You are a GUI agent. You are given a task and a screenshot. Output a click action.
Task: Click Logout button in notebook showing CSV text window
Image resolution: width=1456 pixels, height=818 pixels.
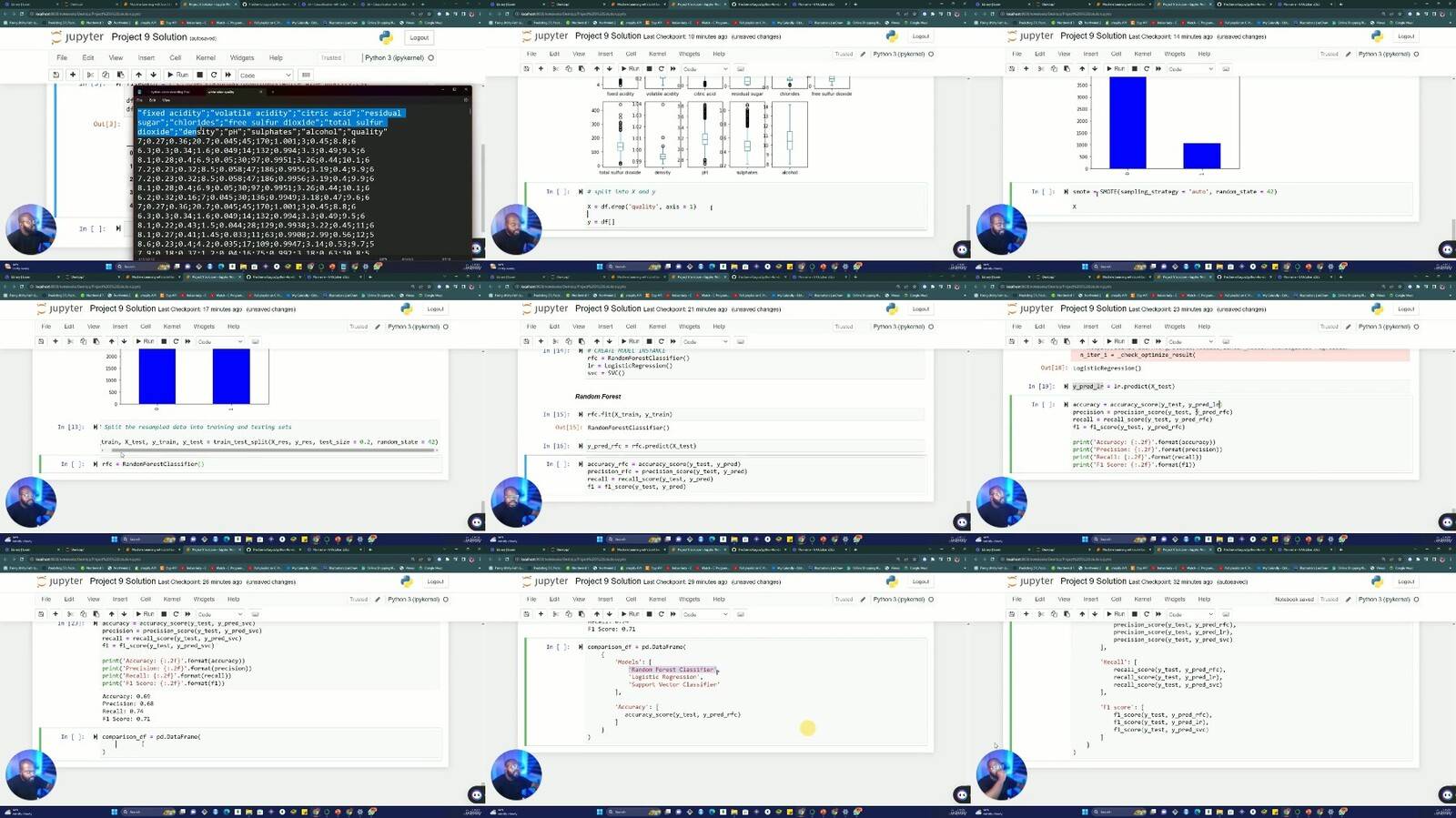419,37
